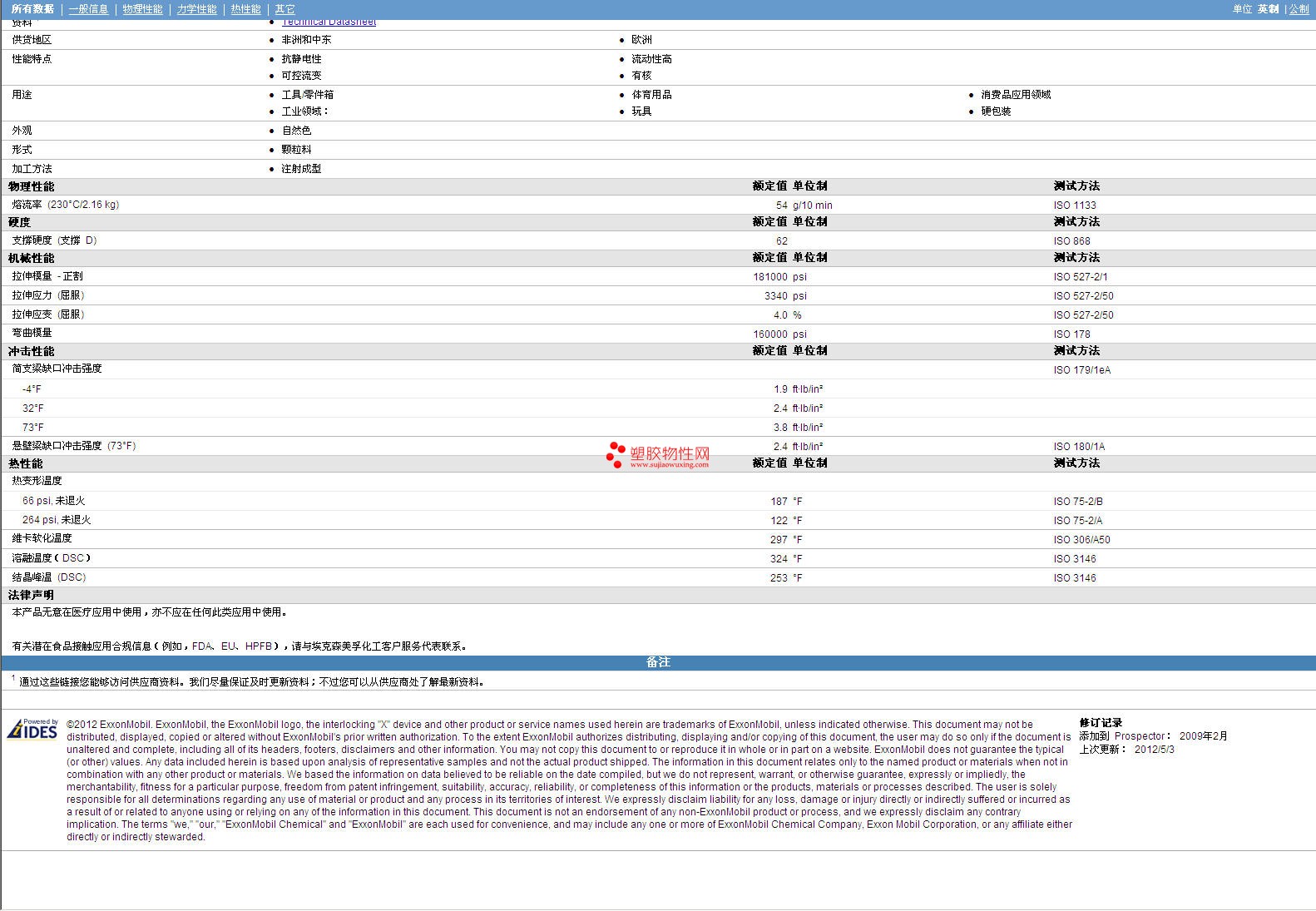Click ISO 527-2/1 test method

[x=1081, y=277]
